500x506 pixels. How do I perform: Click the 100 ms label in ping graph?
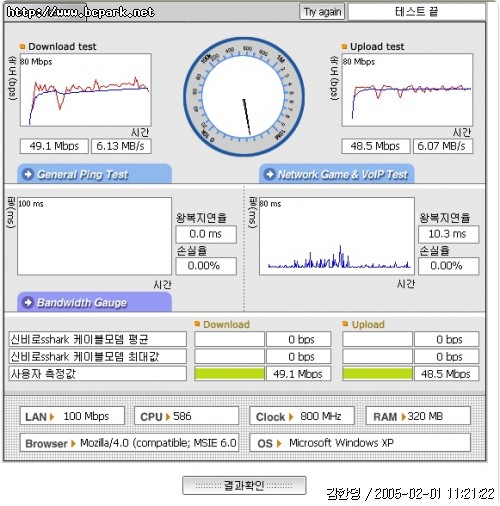[31, 204]
